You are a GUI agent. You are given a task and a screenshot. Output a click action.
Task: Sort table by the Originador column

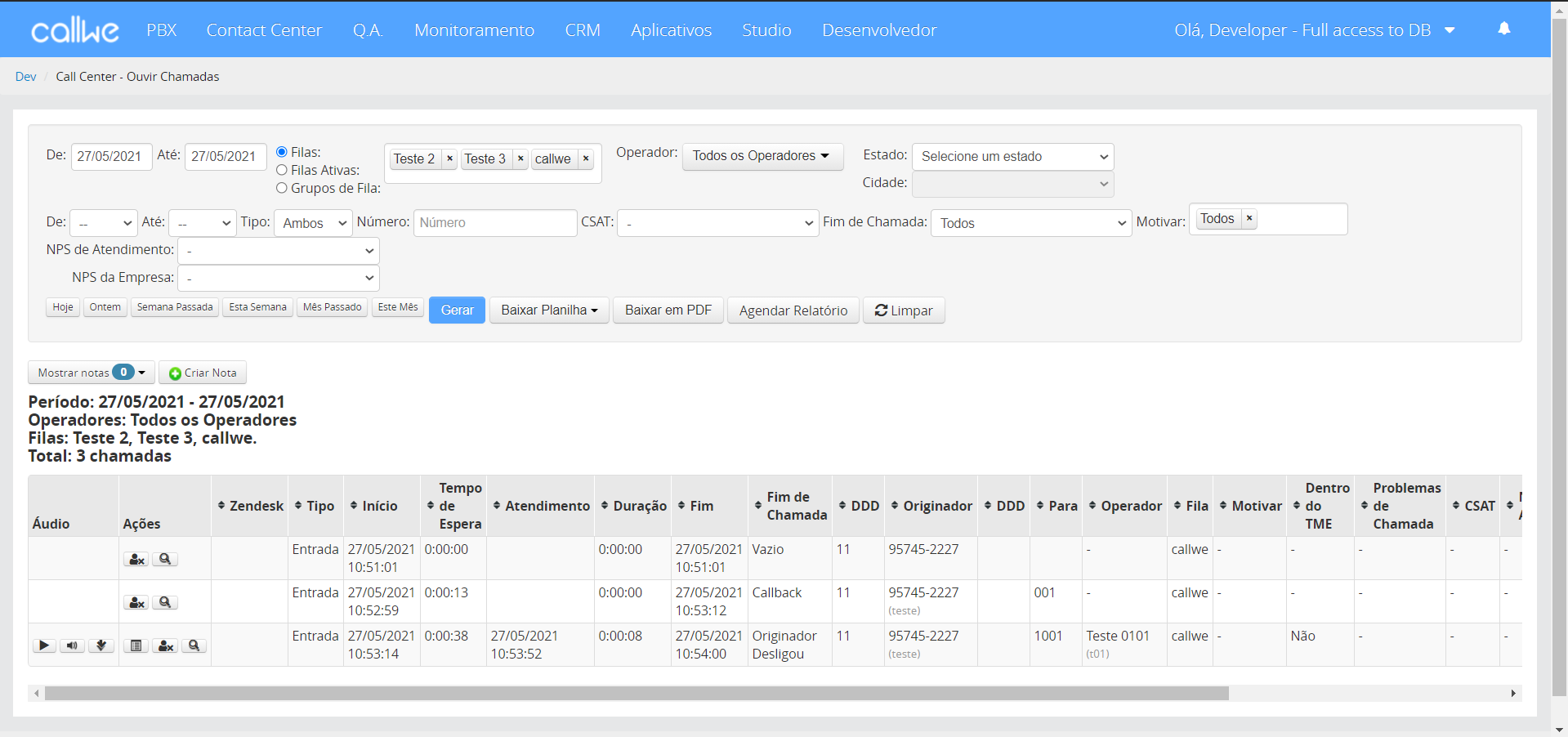(x=931, y=506)
